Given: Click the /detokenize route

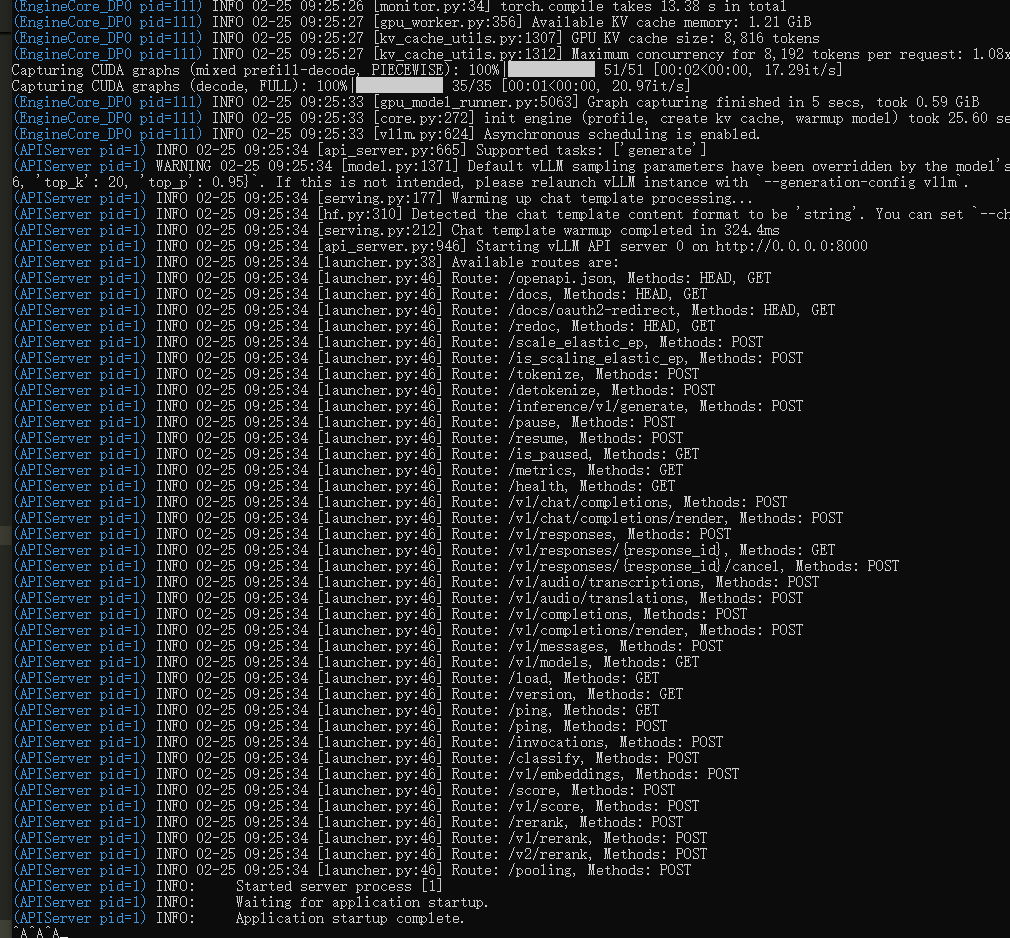Looking at the screenshot, I should coord(553,390).
